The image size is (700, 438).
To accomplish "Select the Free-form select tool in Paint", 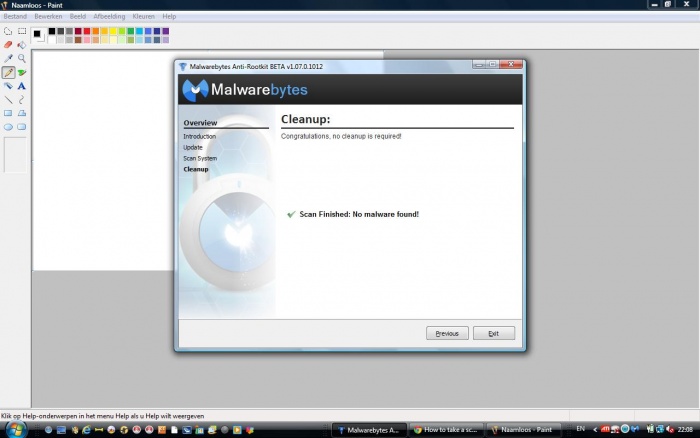I will point(8,31).
